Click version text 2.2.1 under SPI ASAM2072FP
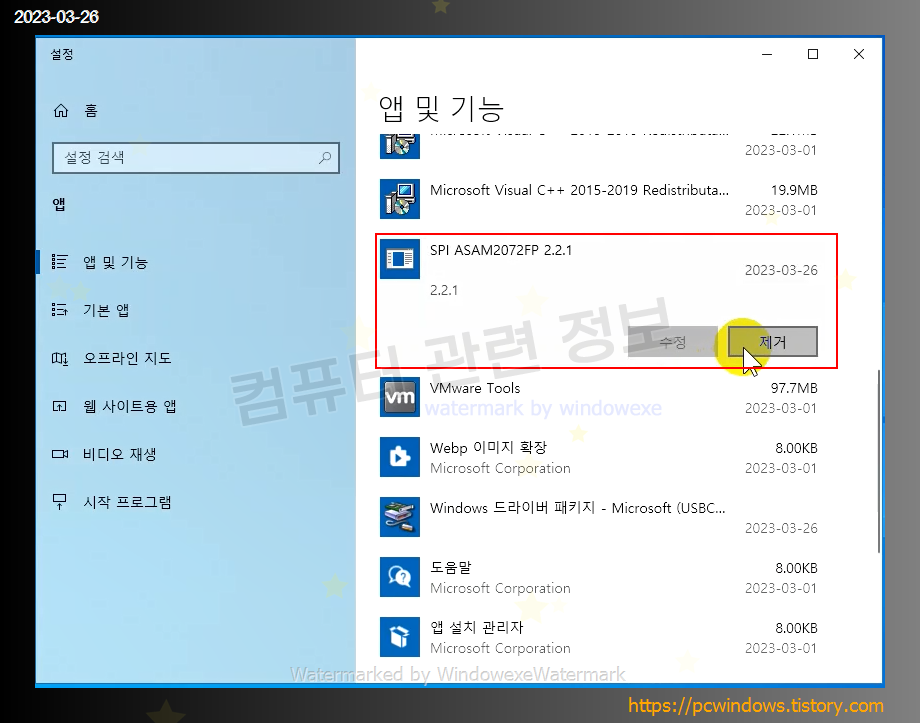Screen dimensions: 920x723 pos(444,290)
